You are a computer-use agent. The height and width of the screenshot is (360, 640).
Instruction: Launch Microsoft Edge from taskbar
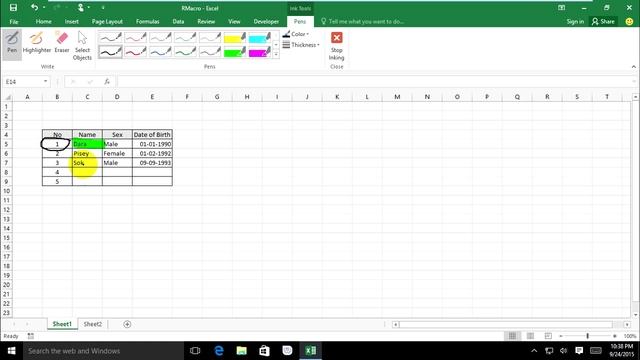(x=219, y=351)
